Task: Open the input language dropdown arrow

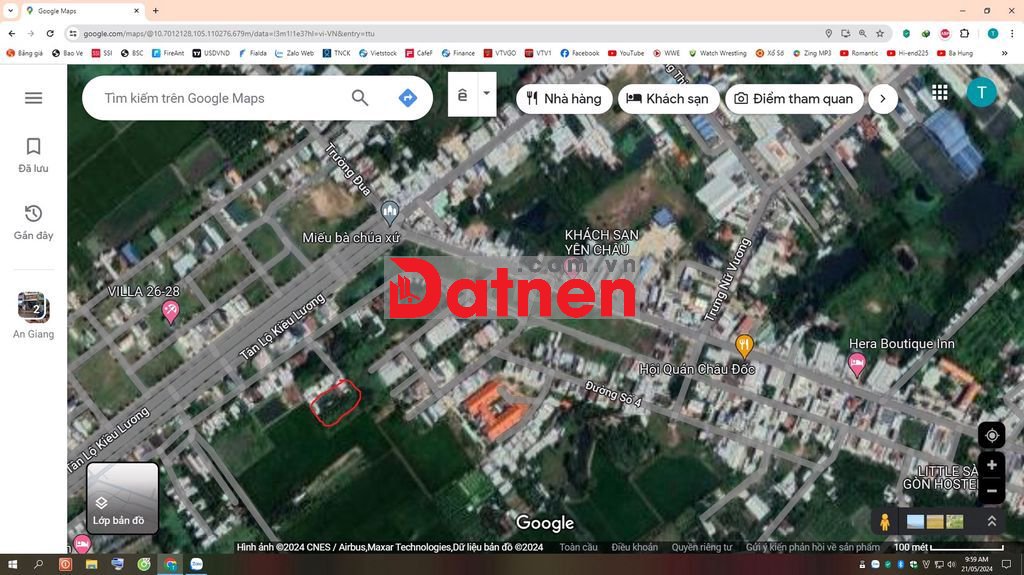Action: [486, 94]
